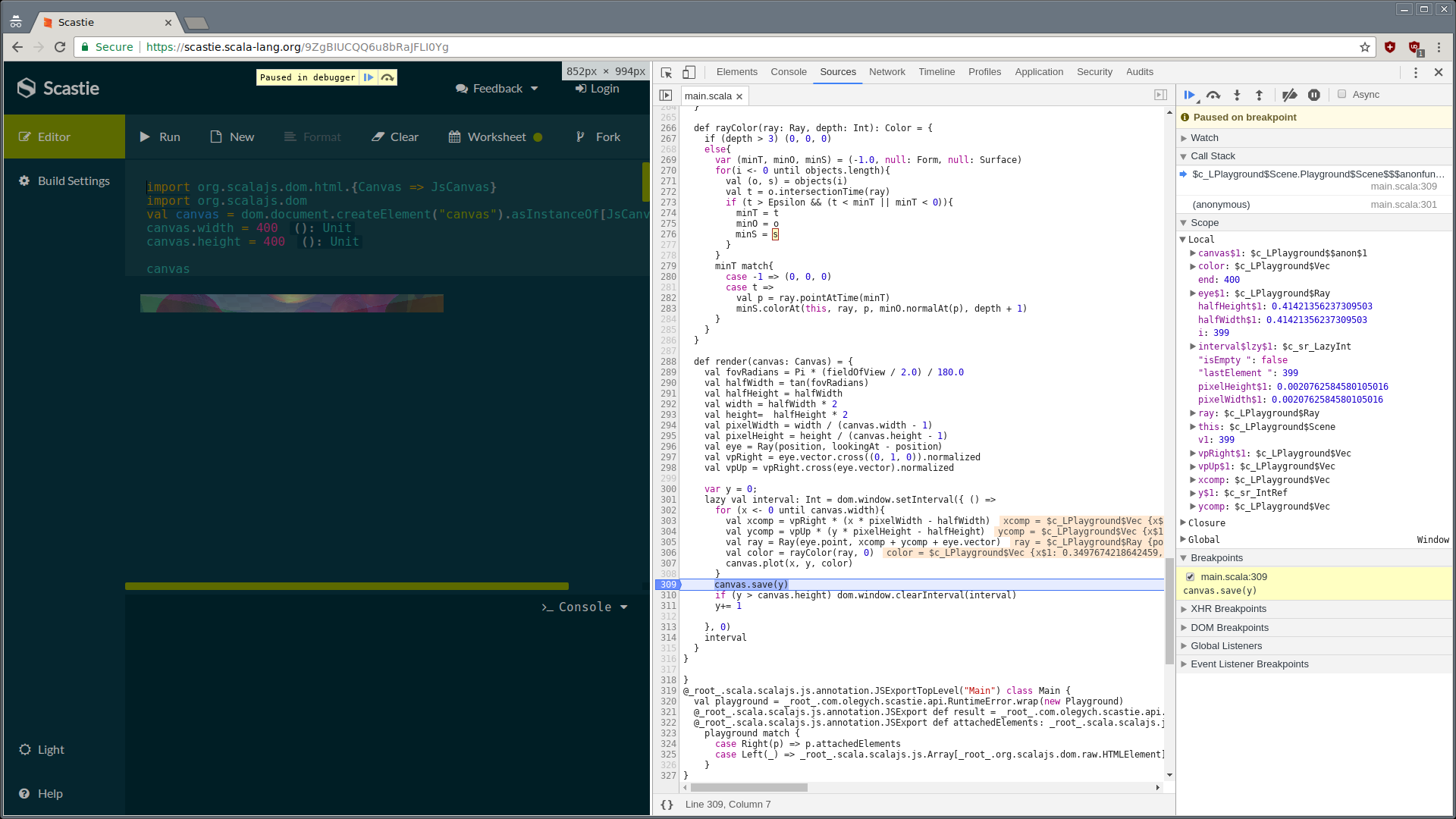Expand the XHR Breakpoints section
Viewport: 1456px width, 819px height.
[1228, 609]
